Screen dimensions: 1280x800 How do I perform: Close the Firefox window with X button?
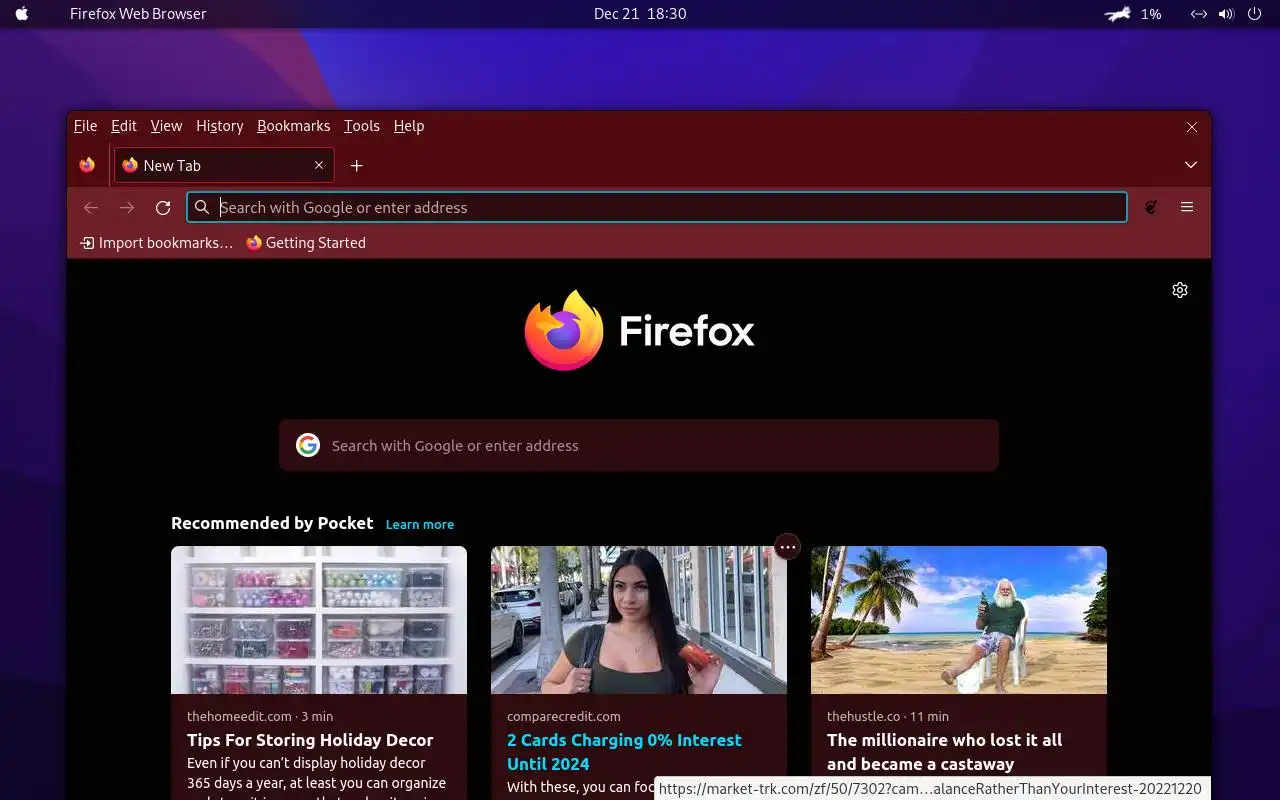[1192, 127]
